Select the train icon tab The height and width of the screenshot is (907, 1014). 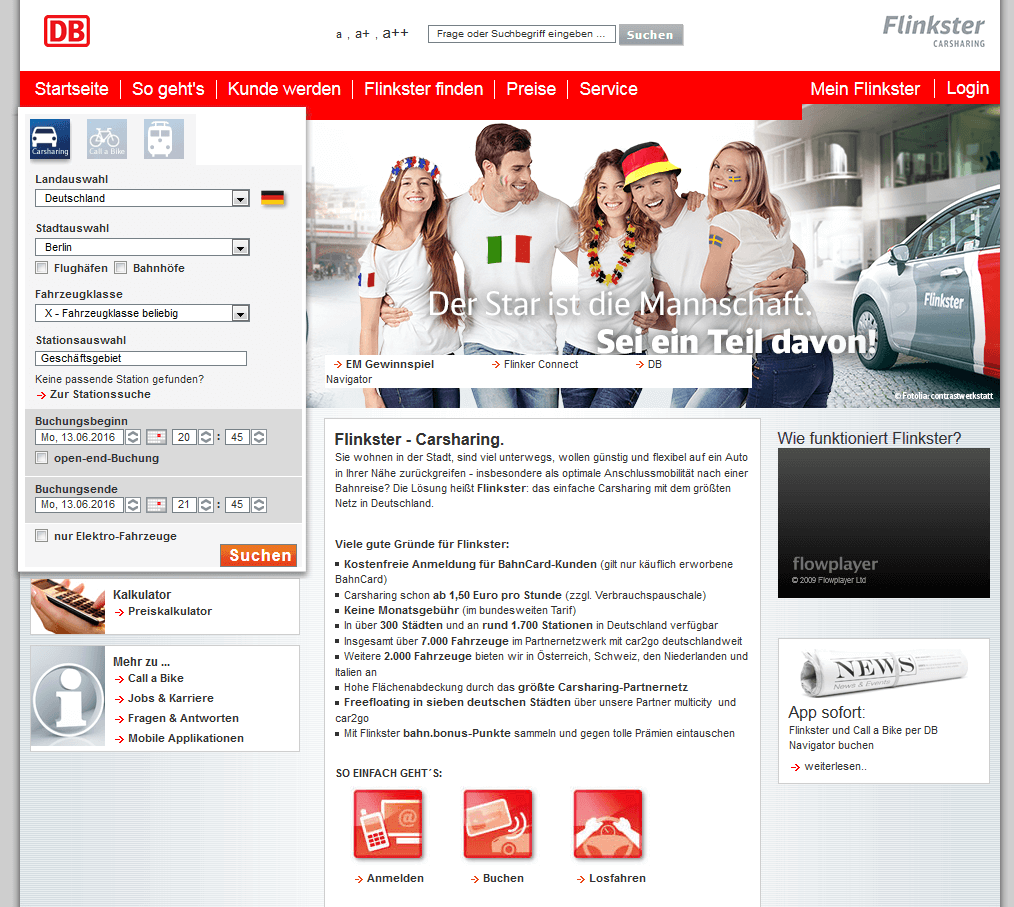coord(164,138)
